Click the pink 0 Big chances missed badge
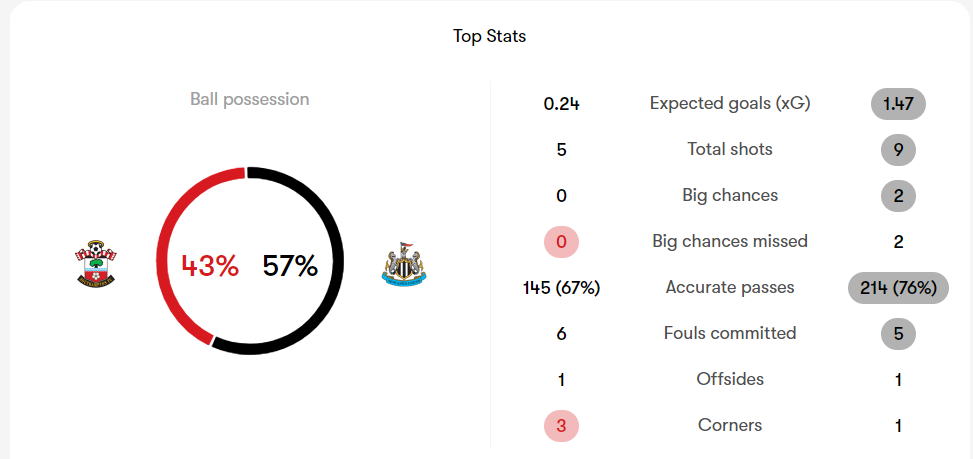973x459 pixels. point(561,242)
